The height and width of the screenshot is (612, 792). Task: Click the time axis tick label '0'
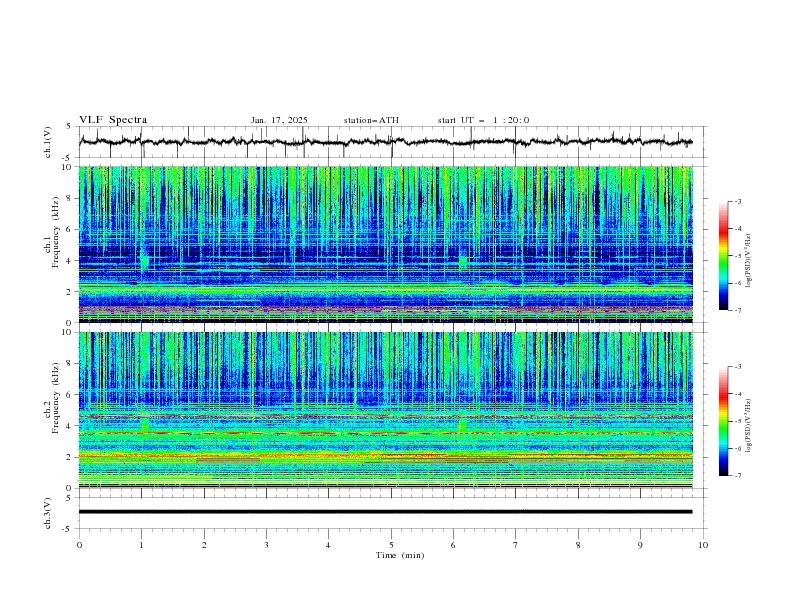[x=79, y=545]
